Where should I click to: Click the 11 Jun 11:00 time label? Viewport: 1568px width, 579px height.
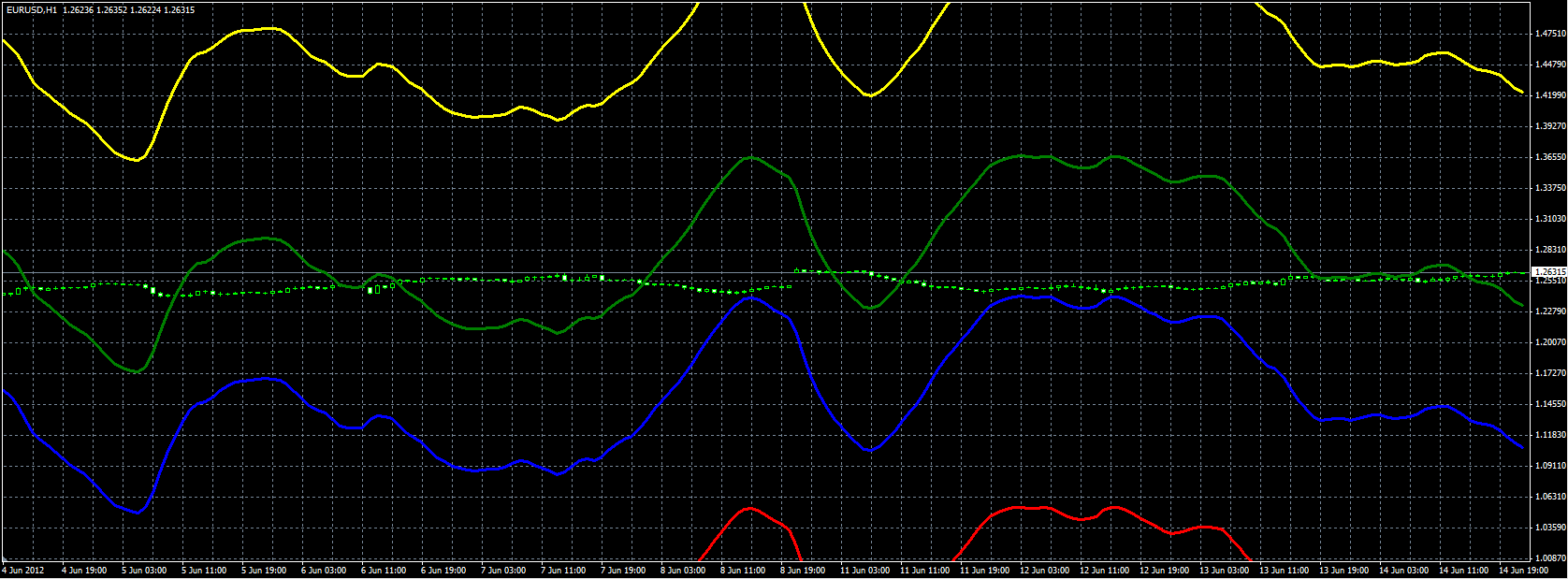click(x=924, y=571)
